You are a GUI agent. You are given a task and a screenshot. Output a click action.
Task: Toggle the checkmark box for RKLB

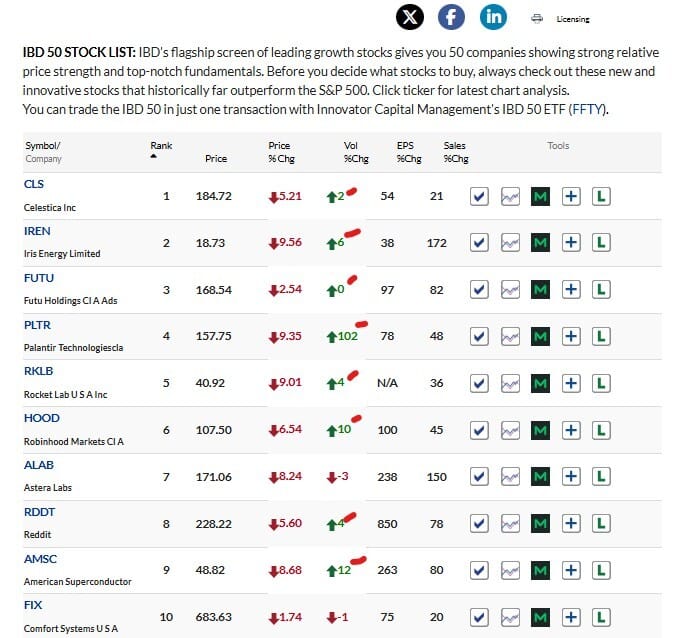pos(479,383)
